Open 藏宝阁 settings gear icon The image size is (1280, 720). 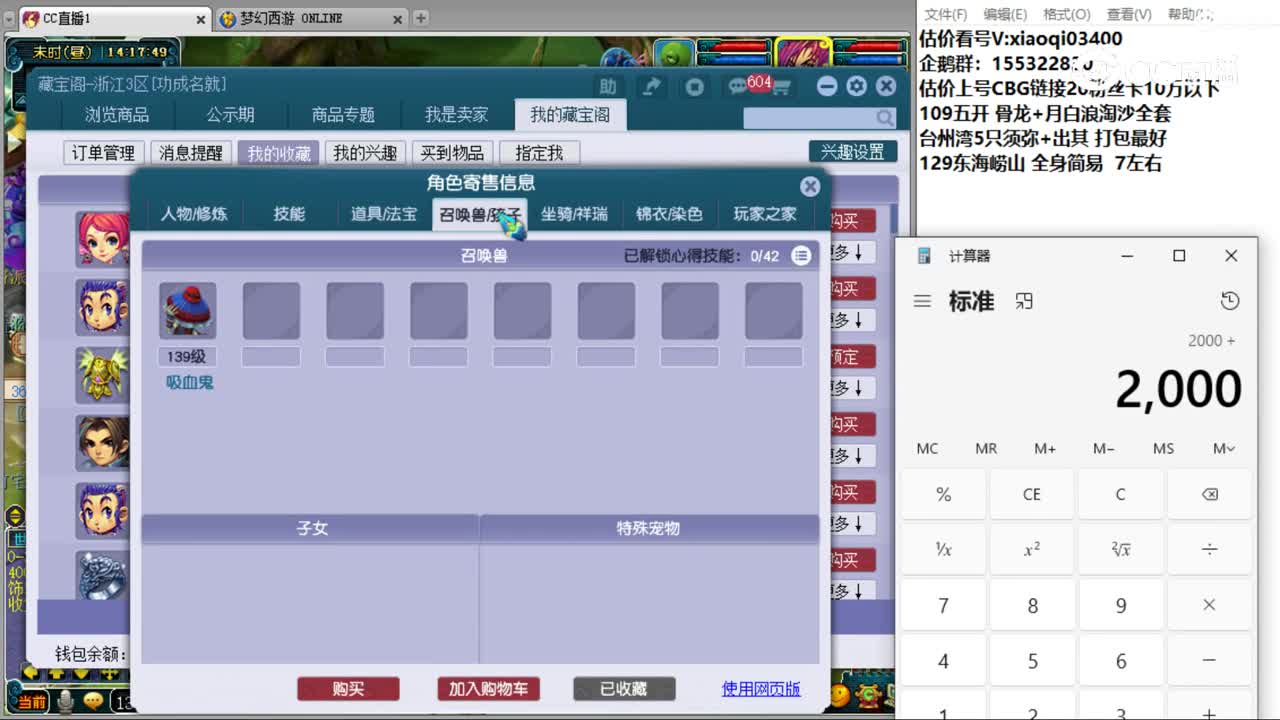(x=856, y=86)
